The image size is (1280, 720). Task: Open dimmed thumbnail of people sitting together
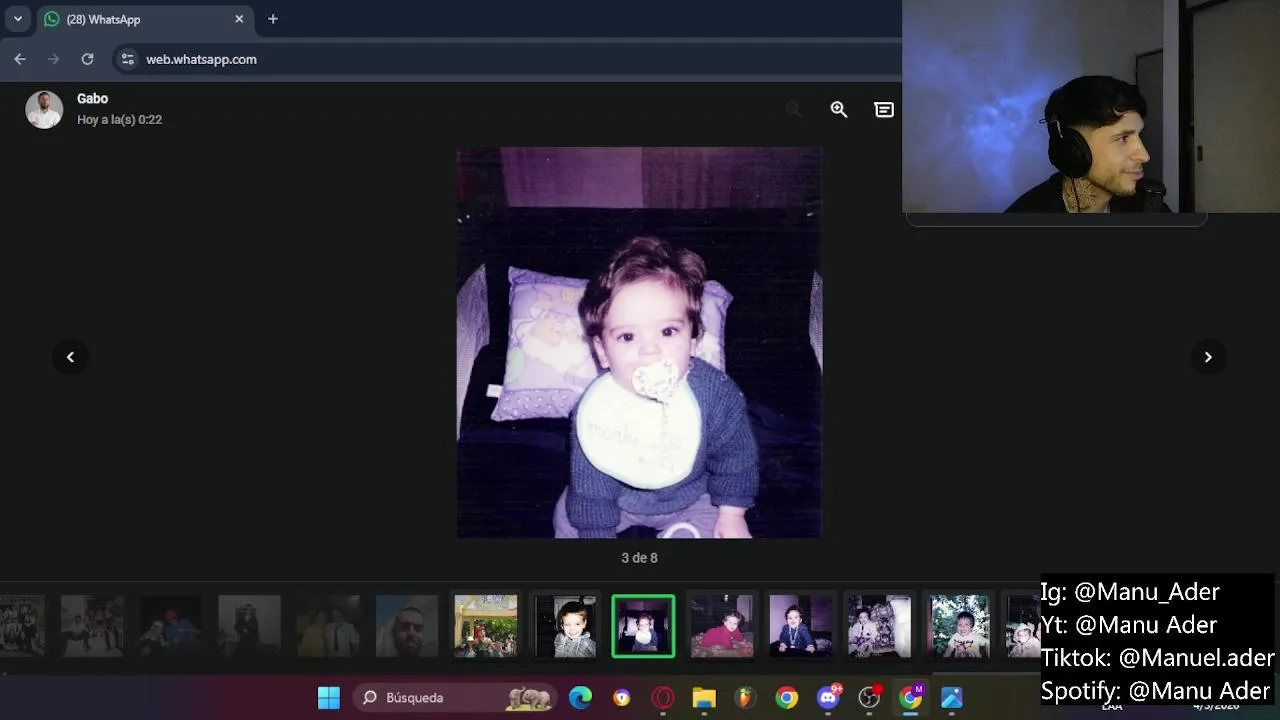(x=92, y=626)
